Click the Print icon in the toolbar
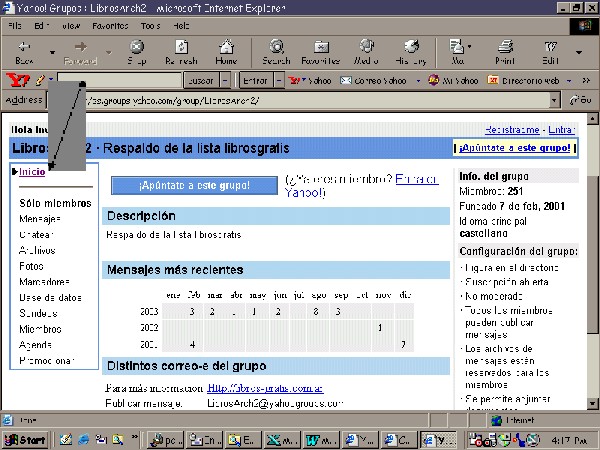This screenshot has width=600, height=450. click(x=505, y=47)
